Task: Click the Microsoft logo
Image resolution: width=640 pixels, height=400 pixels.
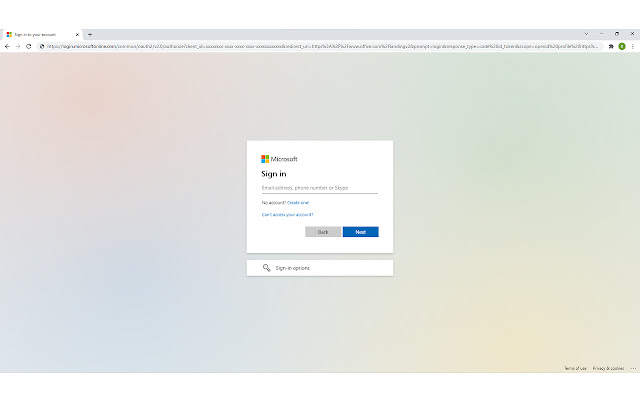Action: [279, 159]
